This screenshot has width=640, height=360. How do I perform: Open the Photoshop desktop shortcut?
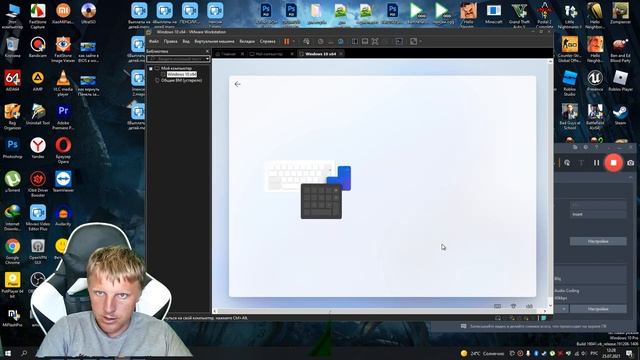coord(12,149)
